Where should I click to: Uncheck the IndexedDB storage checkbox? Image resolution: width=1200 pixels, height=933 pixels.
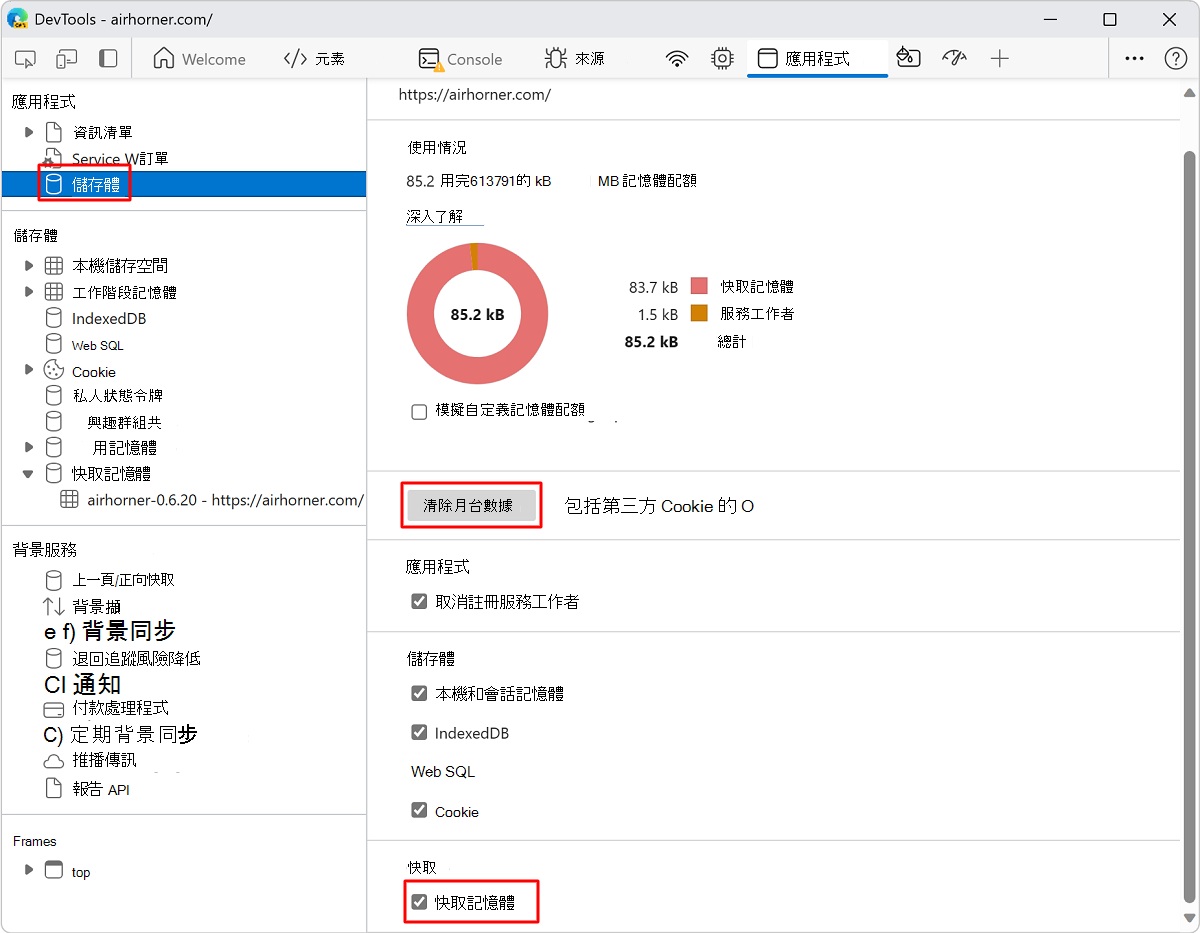(x=419, y=732)
